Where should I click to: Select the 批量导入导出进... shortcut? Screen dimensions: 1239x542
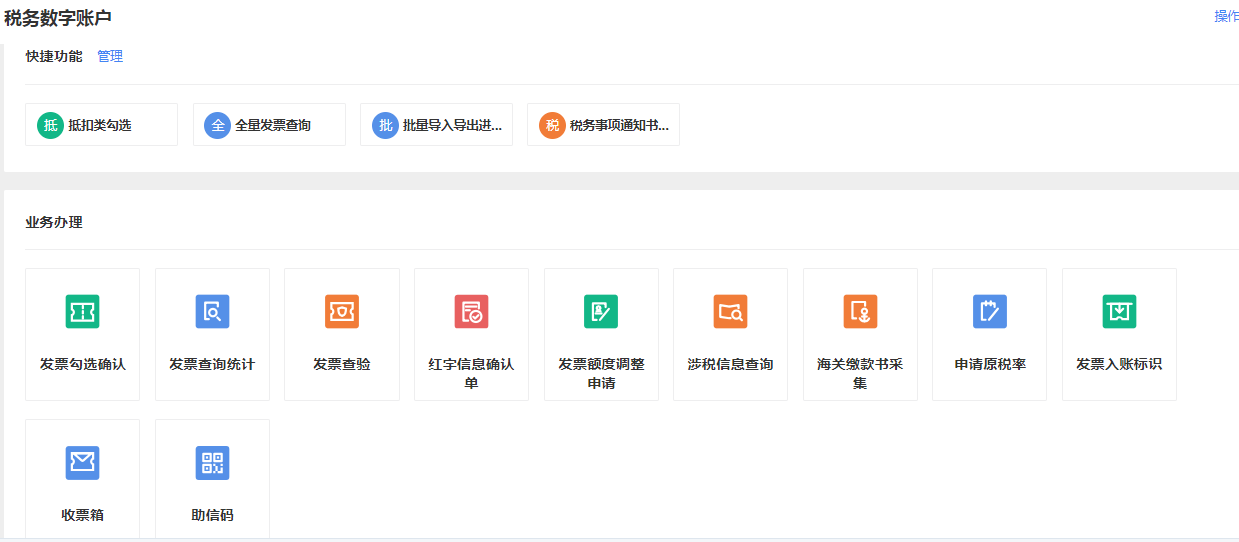pyautogui.click(x=436, y=125)
